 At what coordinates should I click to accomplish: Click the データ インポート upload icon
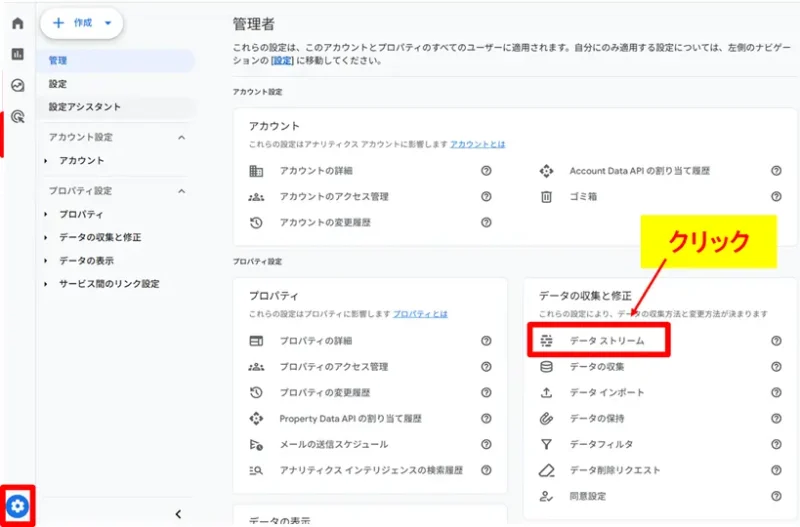point(546,392)
